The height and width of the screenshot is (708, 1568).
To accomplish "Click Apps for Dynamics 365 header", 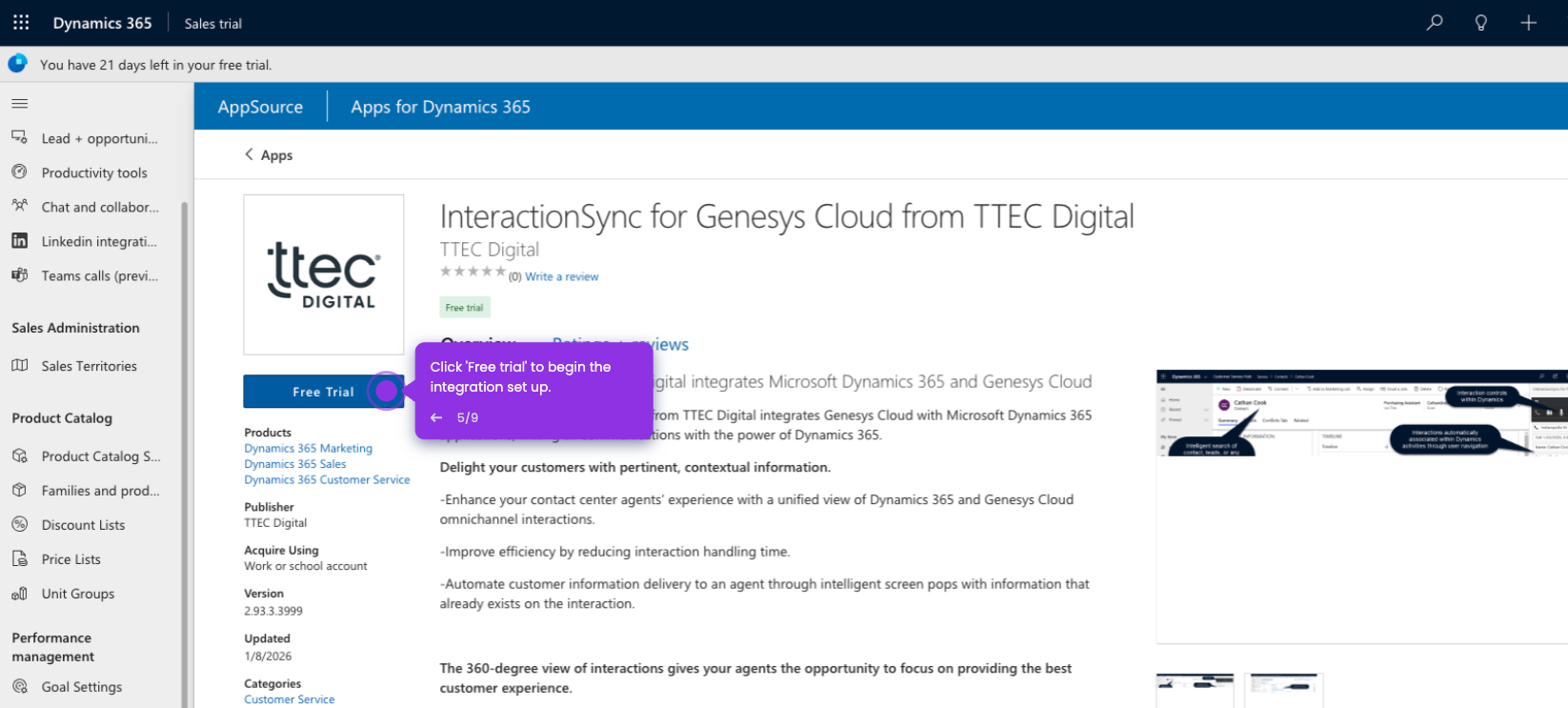I will (x=440, y=107).
